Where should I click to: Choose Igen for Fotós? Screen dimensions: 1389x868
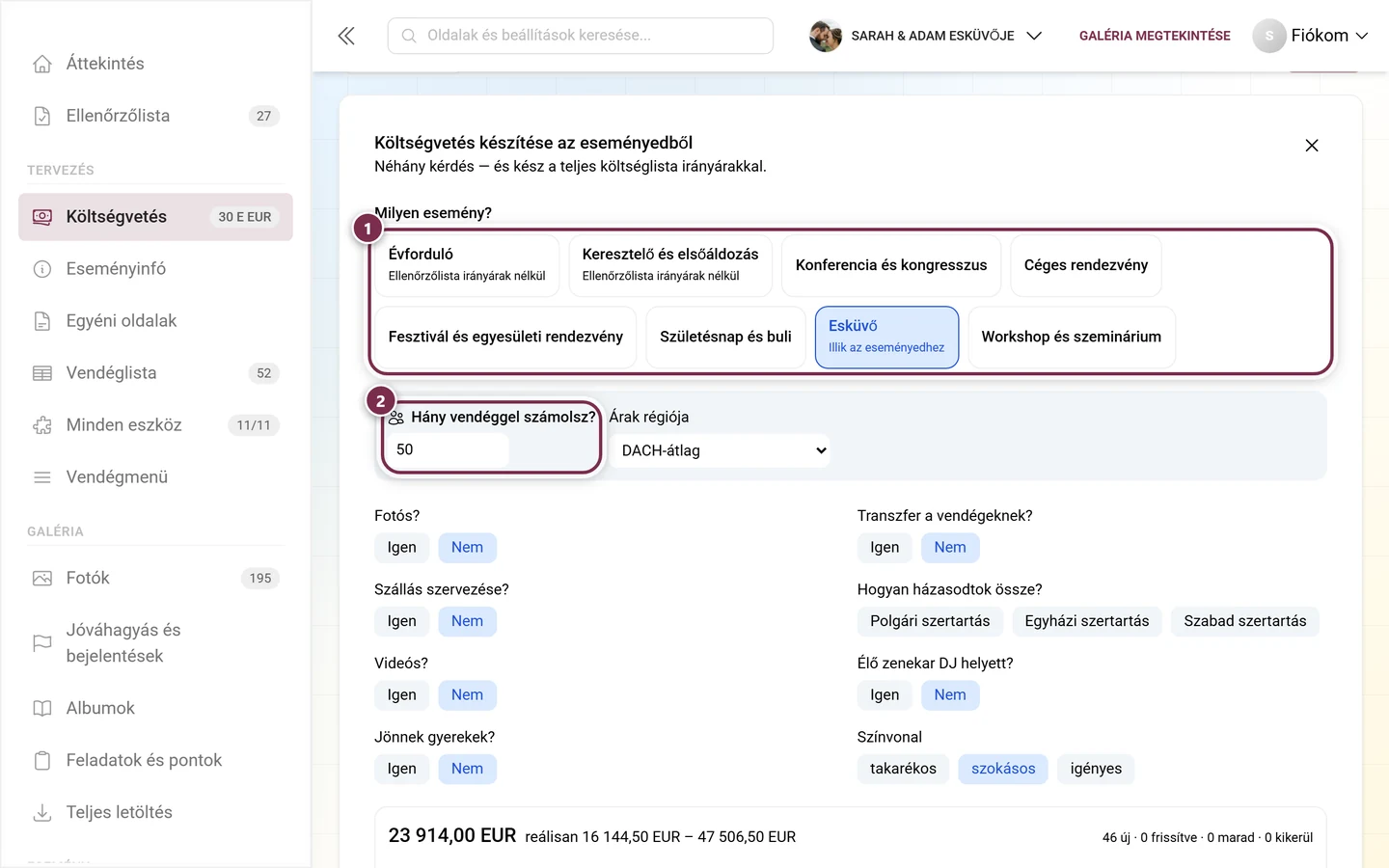(402, 548)
